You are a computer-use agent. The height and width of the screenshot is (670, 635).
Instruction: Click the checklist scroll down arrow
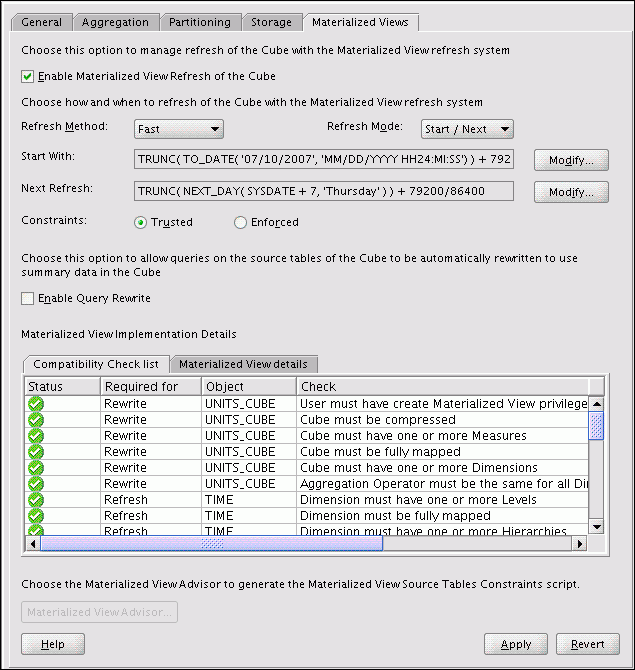click(597, 526)
